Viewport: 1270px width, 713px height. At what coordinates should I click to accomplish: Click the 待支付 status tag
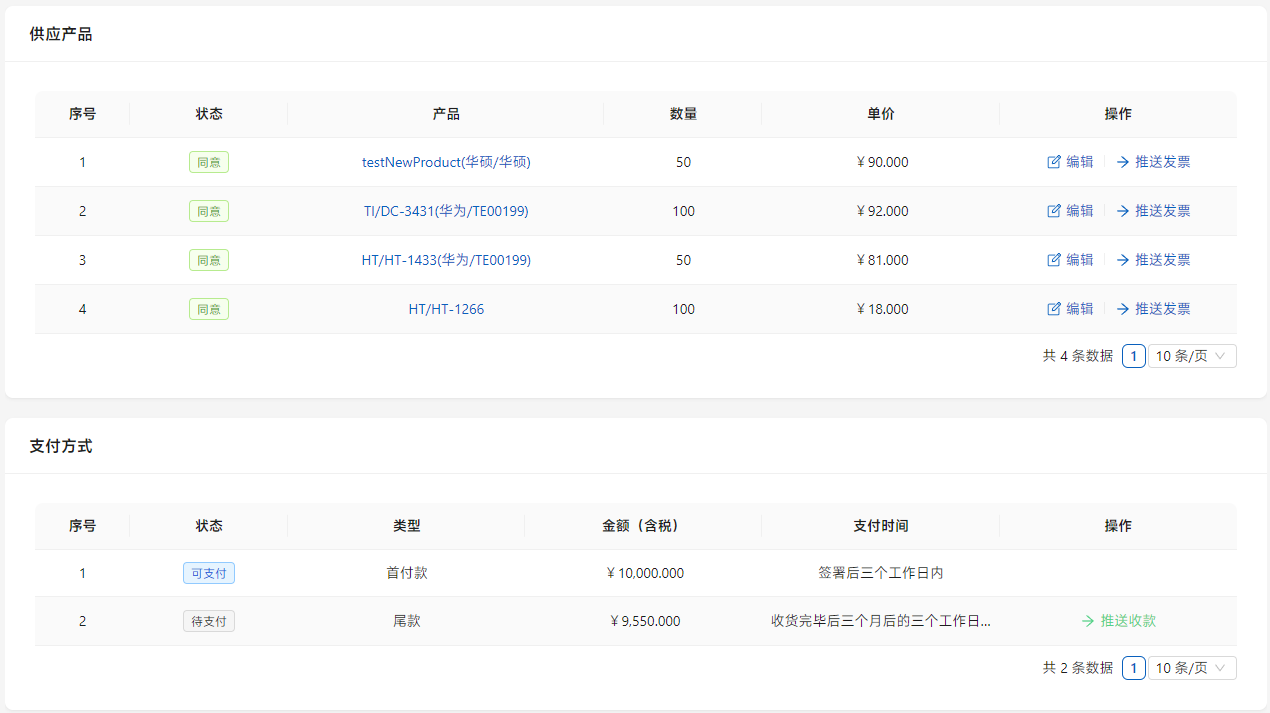[209, 621]
